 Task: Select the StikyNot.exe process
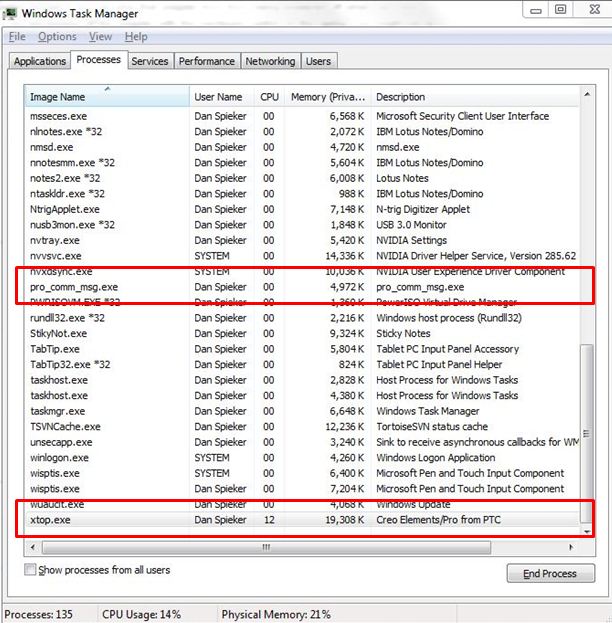(301, 333)
